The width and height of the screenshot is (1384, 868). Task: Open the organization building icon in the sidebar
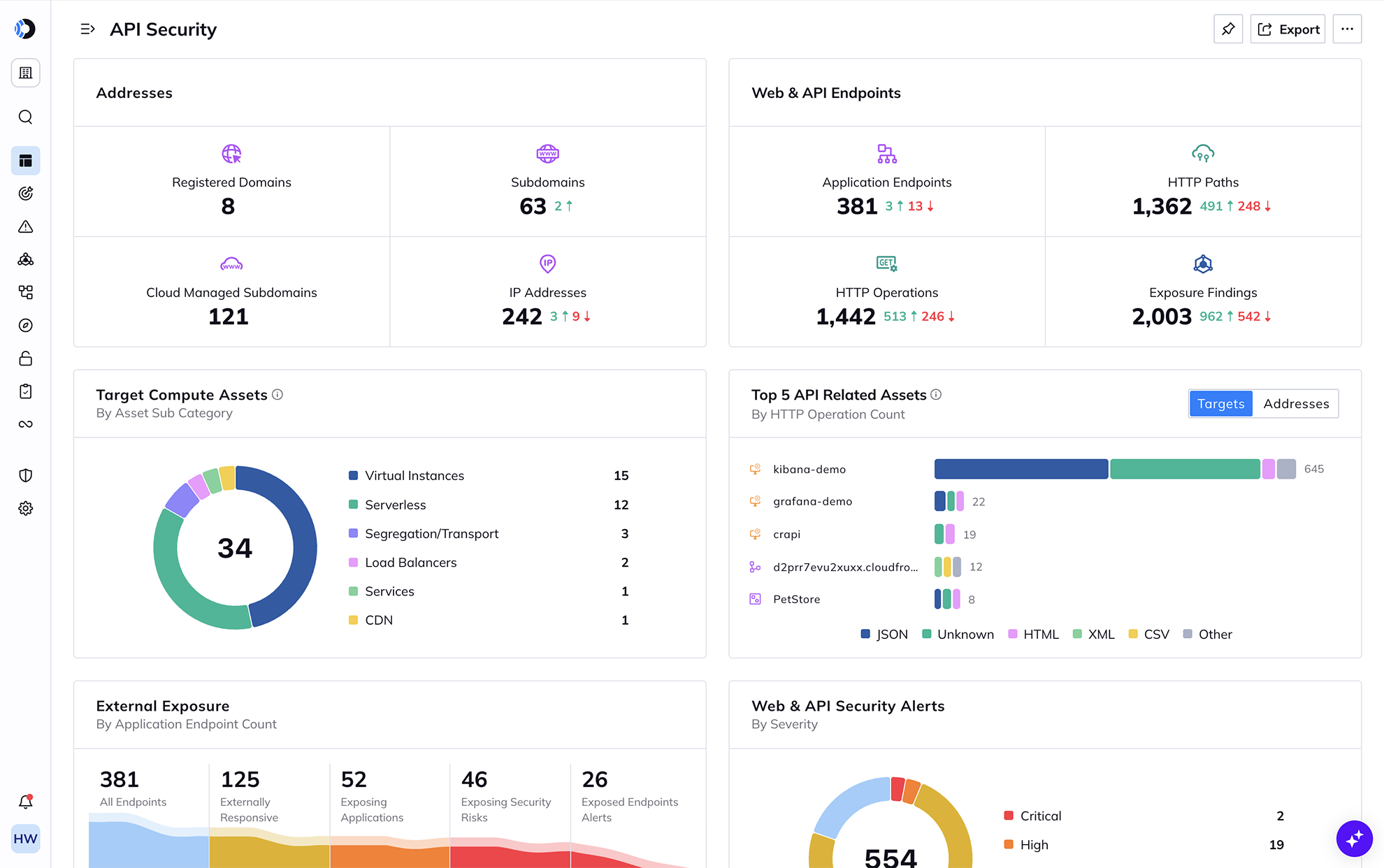pos(25,73)
